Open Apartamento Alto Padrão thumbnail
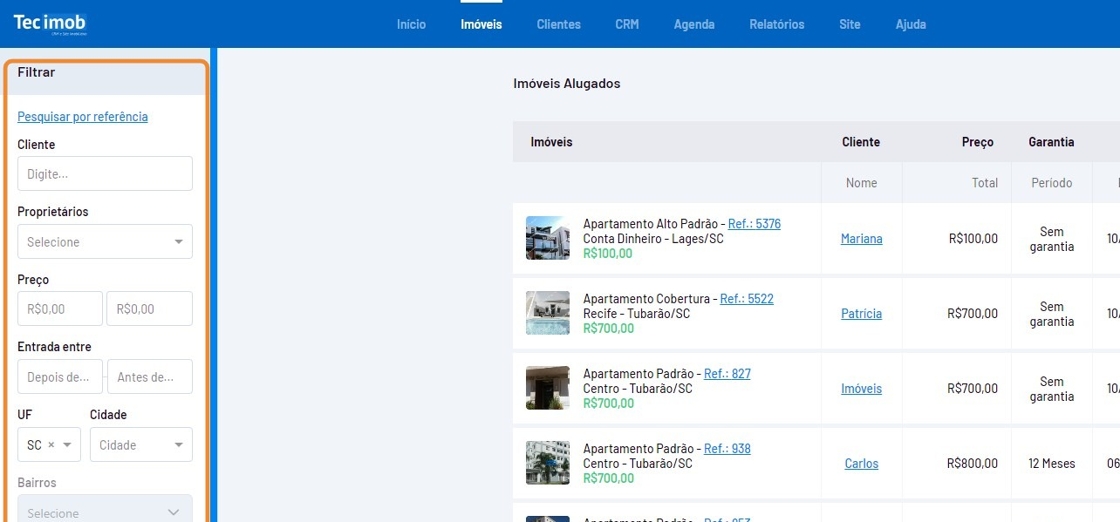The width and height of the screenshot is (1120, 522). tap(547, 238)
